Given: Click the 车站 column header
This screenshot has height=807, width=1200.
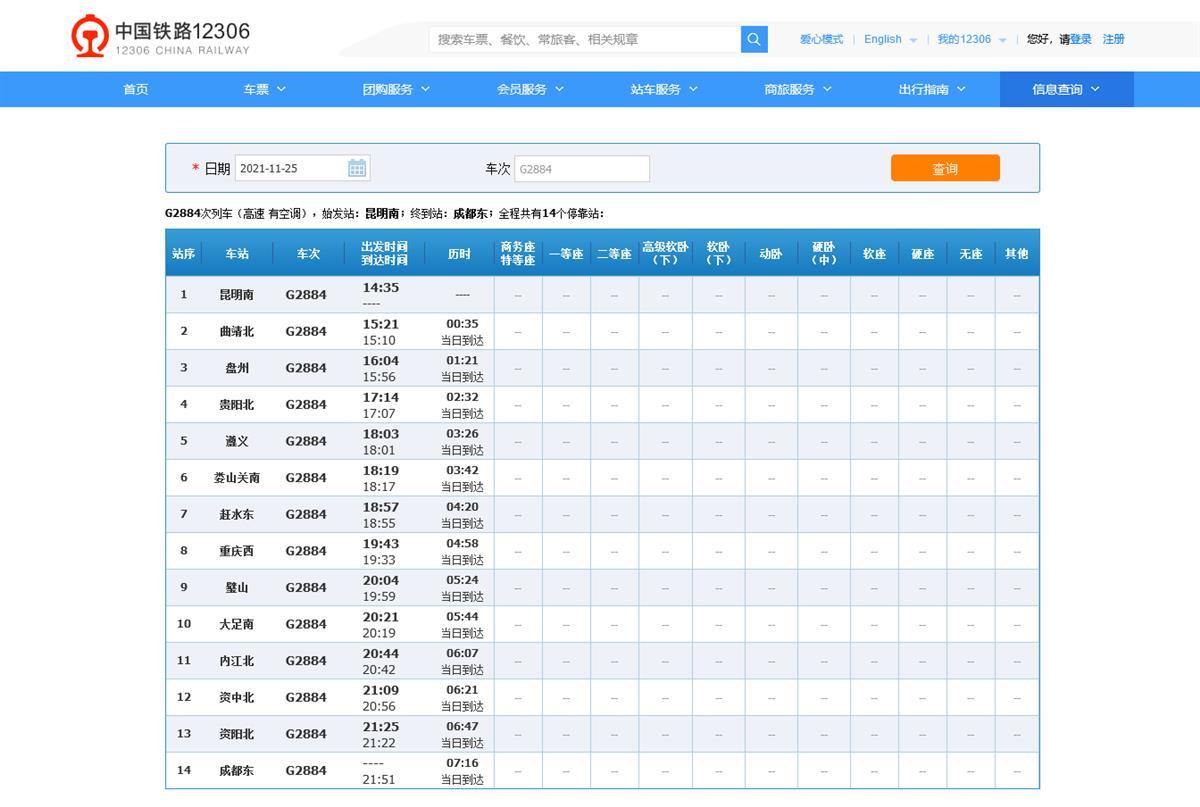Looking at the screenshot, I should [237, 254].
